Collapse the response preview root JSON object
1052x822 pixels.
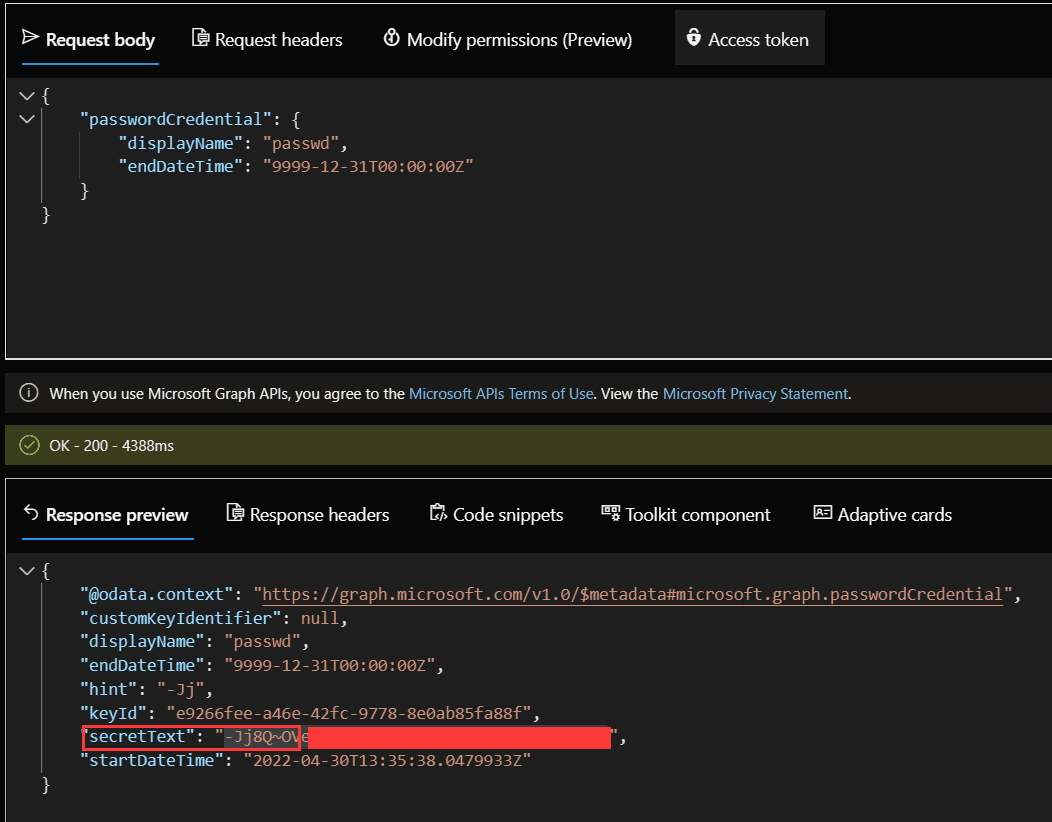27,570
